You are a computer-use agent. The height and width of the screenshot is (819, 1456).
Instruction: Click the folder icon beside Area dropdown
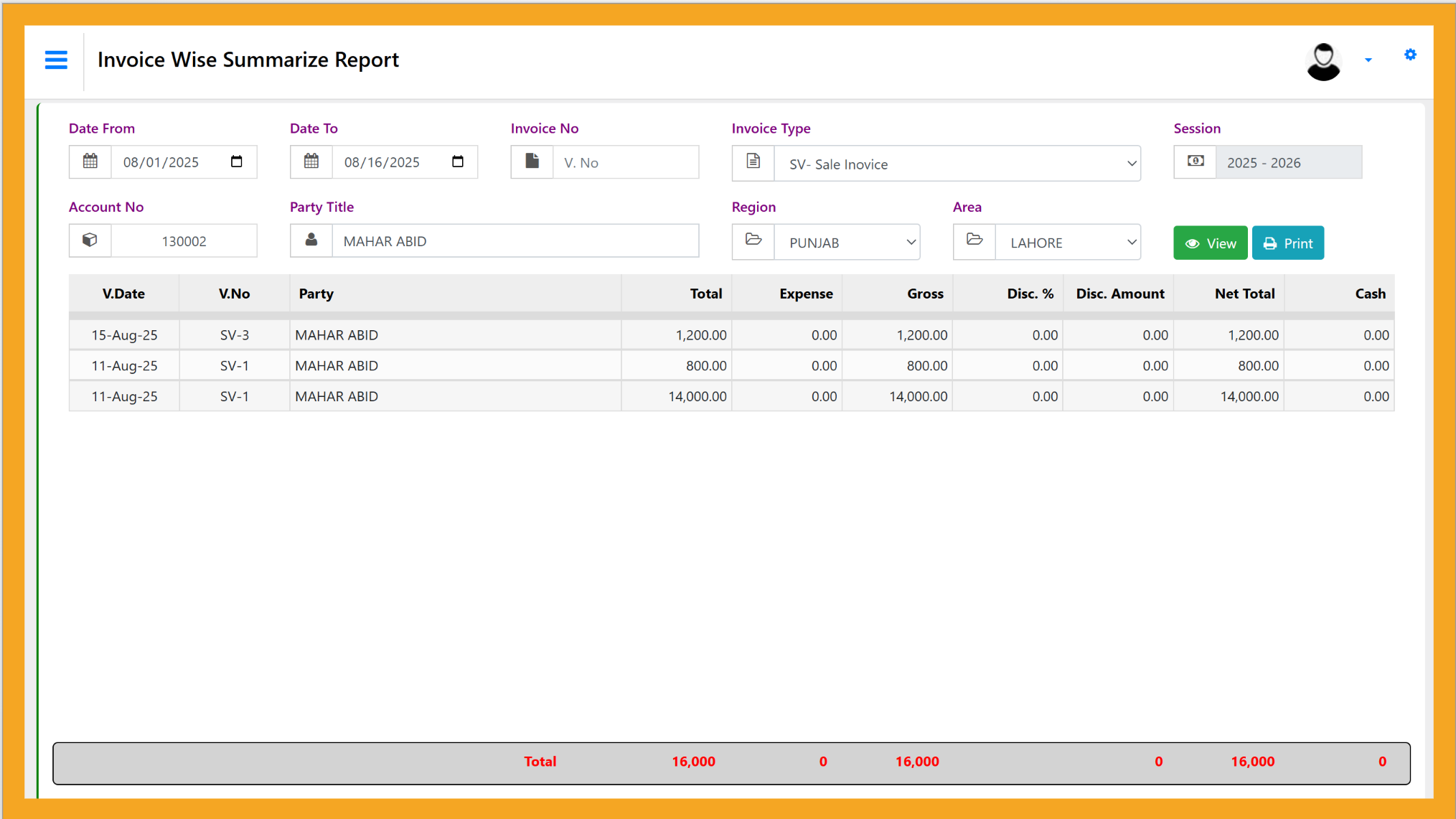(x=974, y=242)
